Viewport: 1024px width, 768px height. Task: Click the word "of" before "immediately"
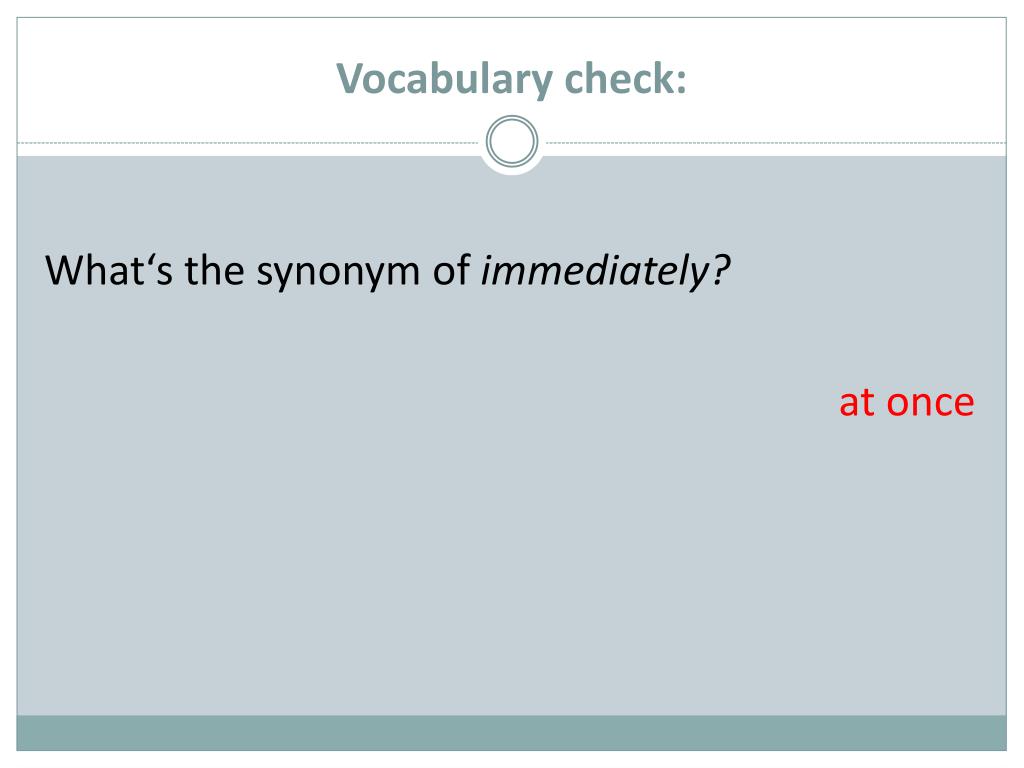[x=451, y=270]
